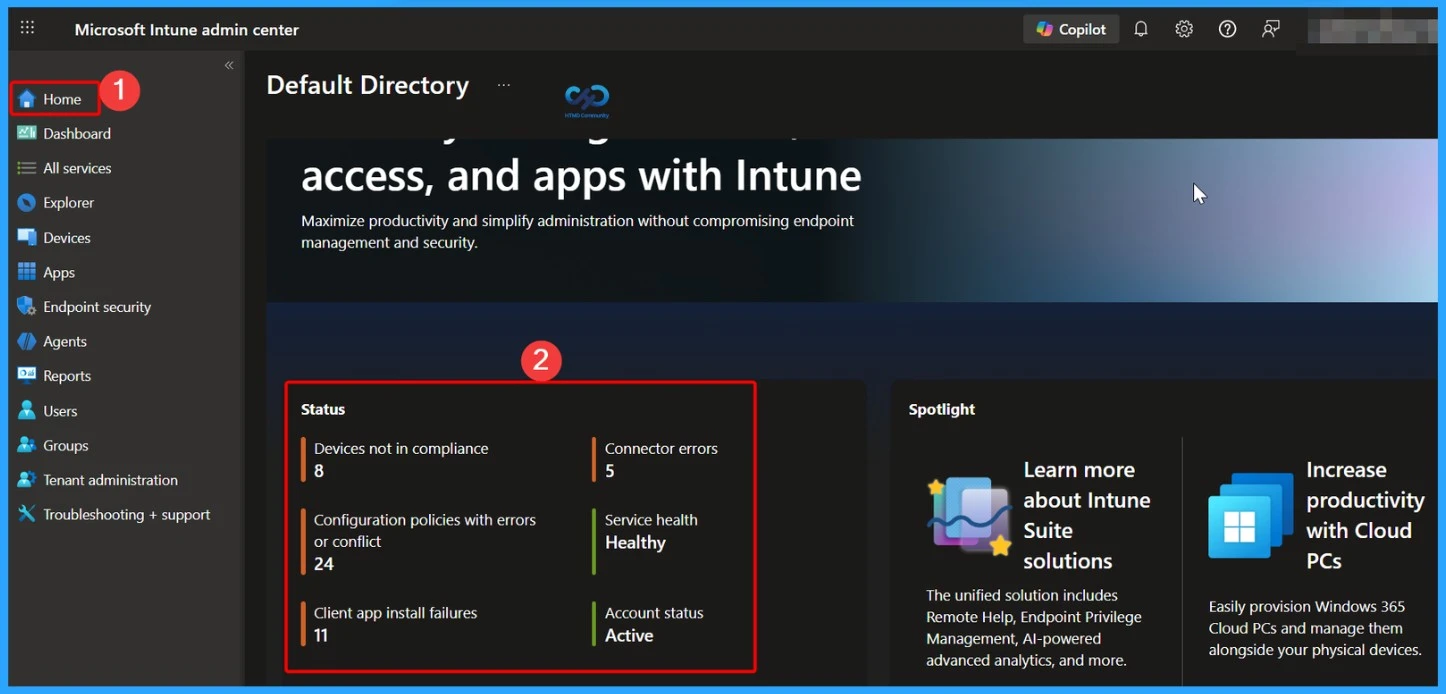Click the Dashboard chart icon
1446x694 pixels.
pos(27,133)
